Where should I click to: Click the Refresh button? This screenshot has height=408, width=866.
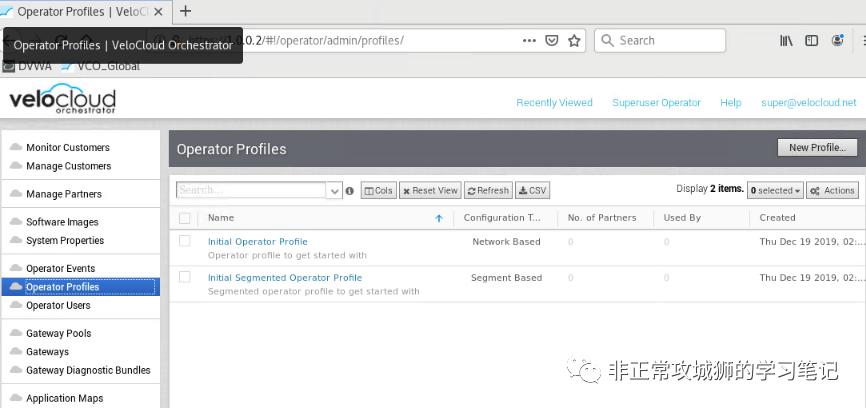point(488,190)
